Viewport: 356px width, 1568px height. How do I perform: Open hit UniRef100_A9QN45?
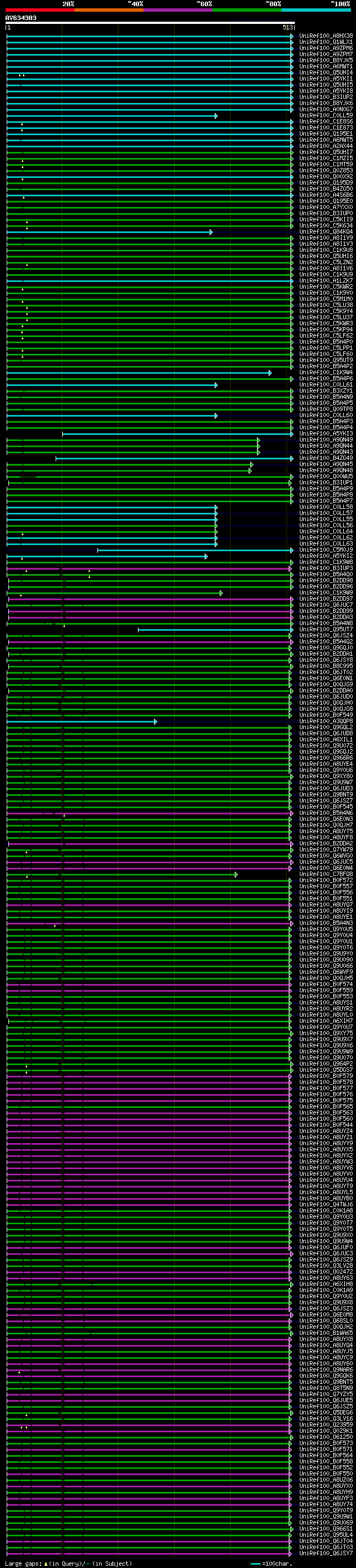pos(325,464)
